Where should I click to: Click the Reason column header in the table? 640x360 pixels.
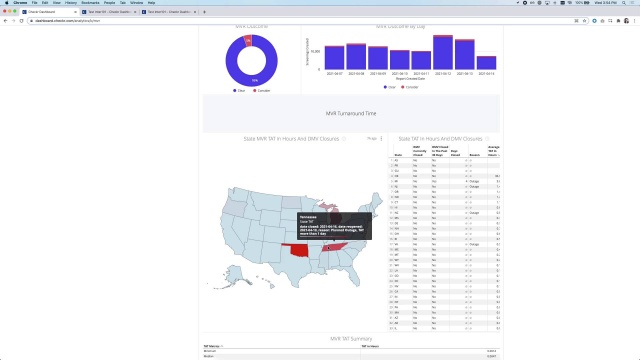[x=475, y=155]
